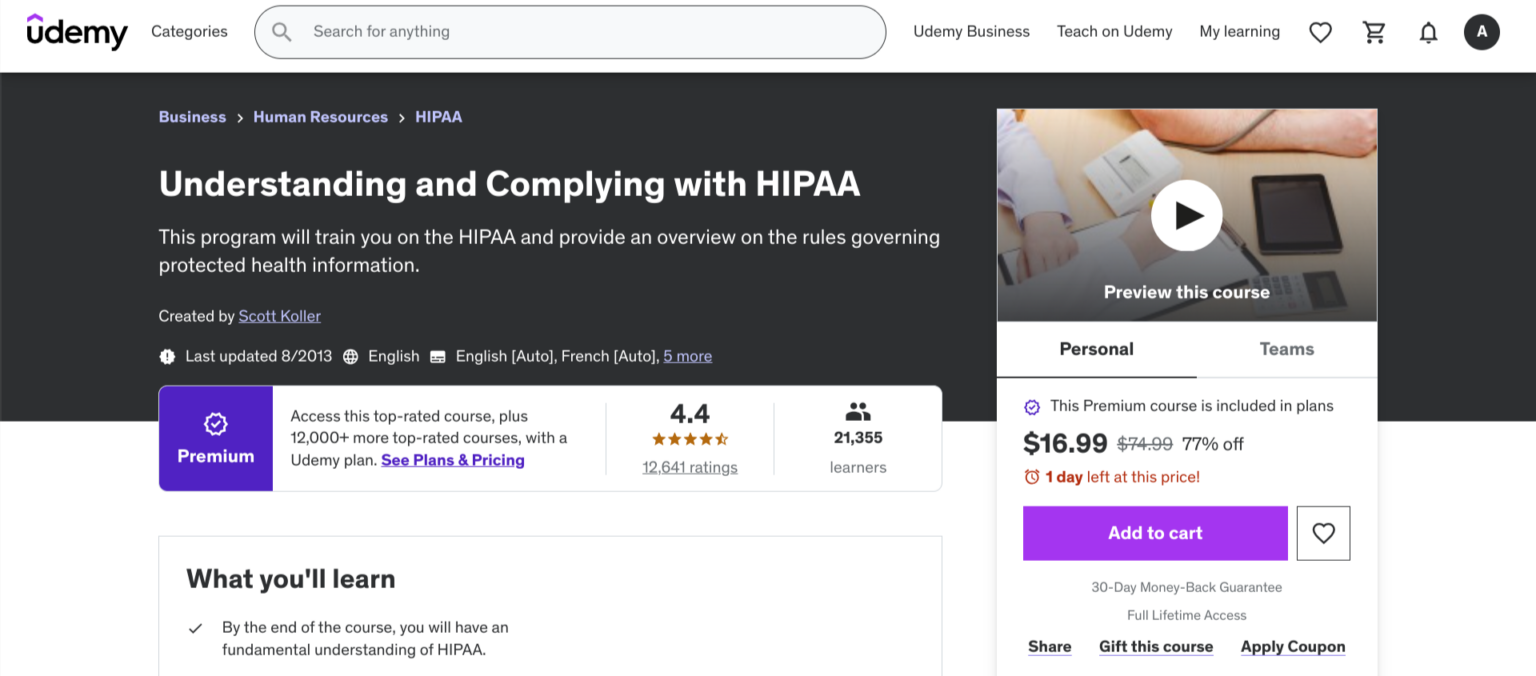The width and height of the screenshot is (1536, 676).
Task: Click the account avatar initial
Action: 1482,31
